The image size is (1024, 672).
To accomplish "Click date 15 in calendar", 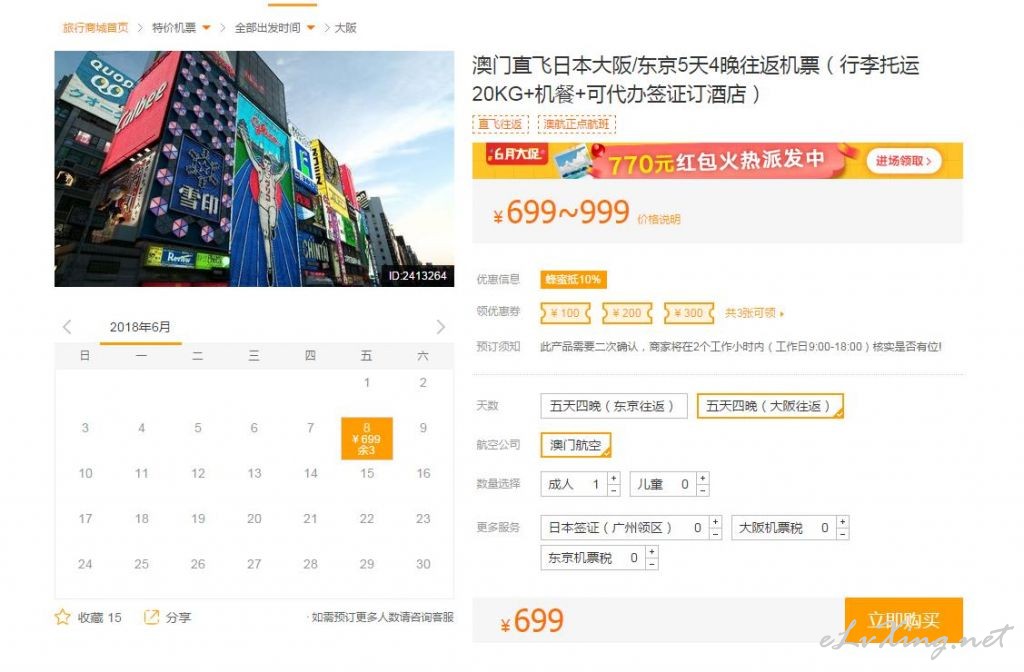I will pos(367,473).
